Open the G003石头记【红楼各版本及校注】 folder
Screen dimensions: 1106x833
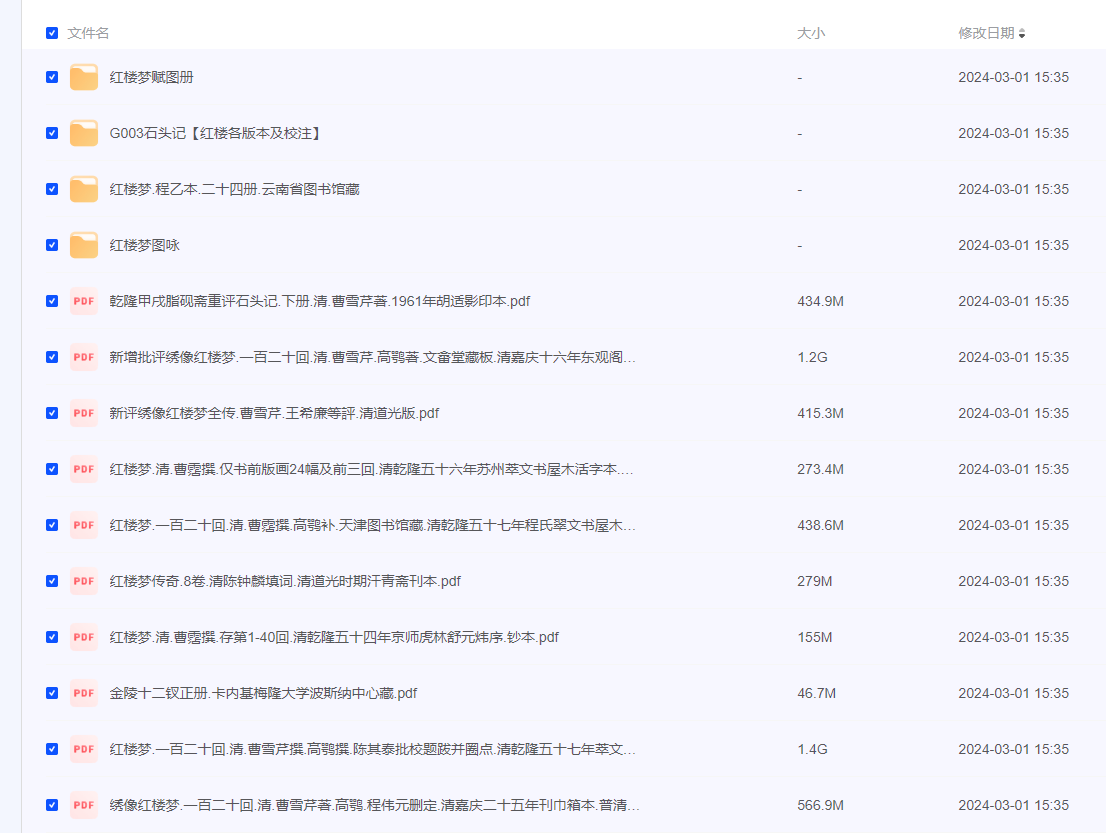tap(215, 133)
